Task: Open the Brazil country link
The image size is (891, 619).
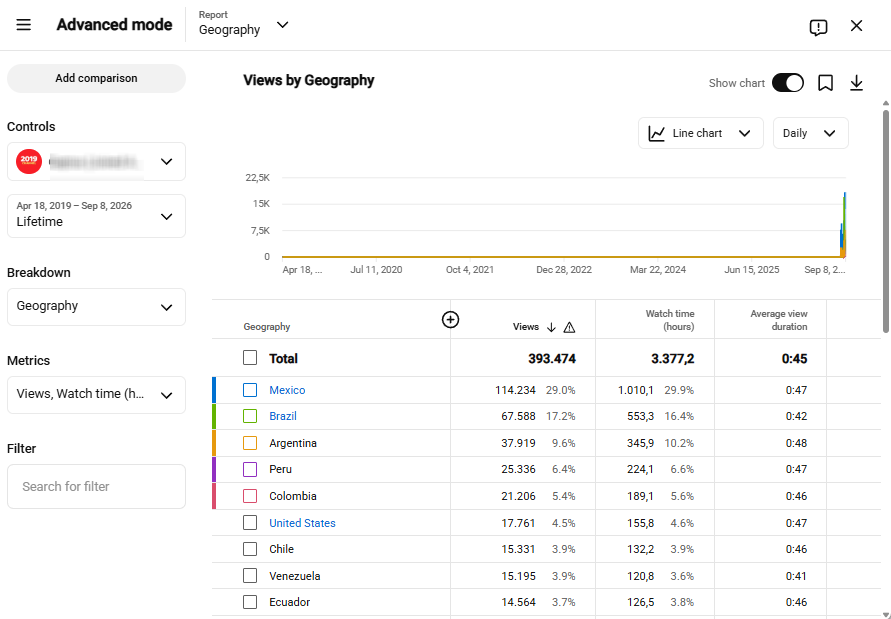Action: 283,416
